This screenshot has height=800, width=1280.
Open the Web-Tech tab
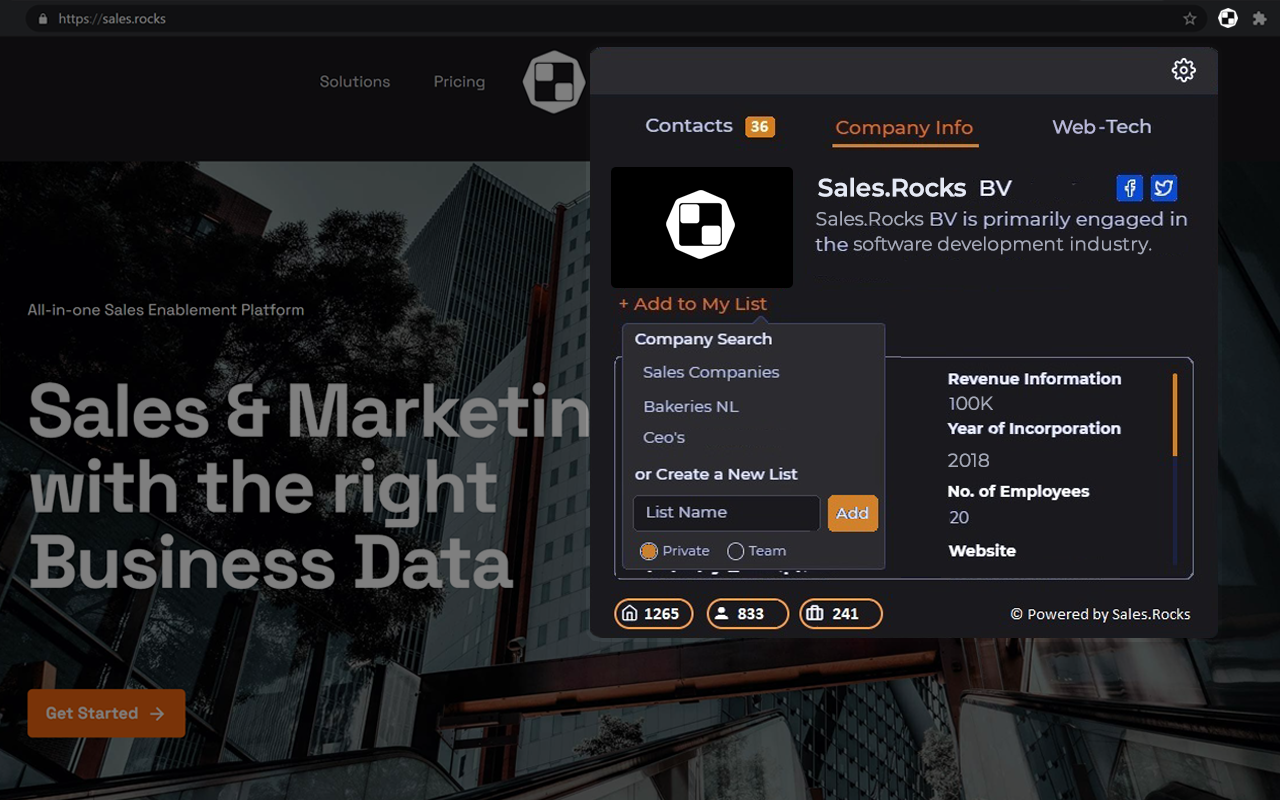[x=1101, y=126]
